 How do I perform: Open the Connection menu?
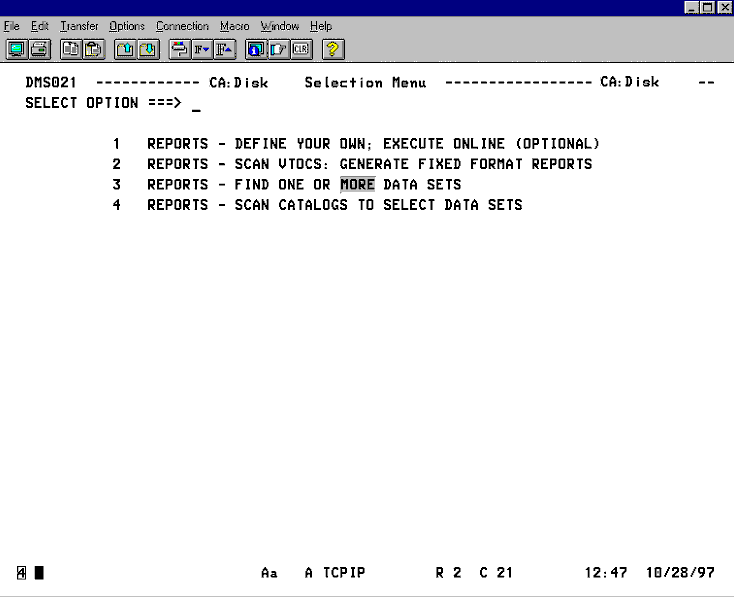pos(182,26)
